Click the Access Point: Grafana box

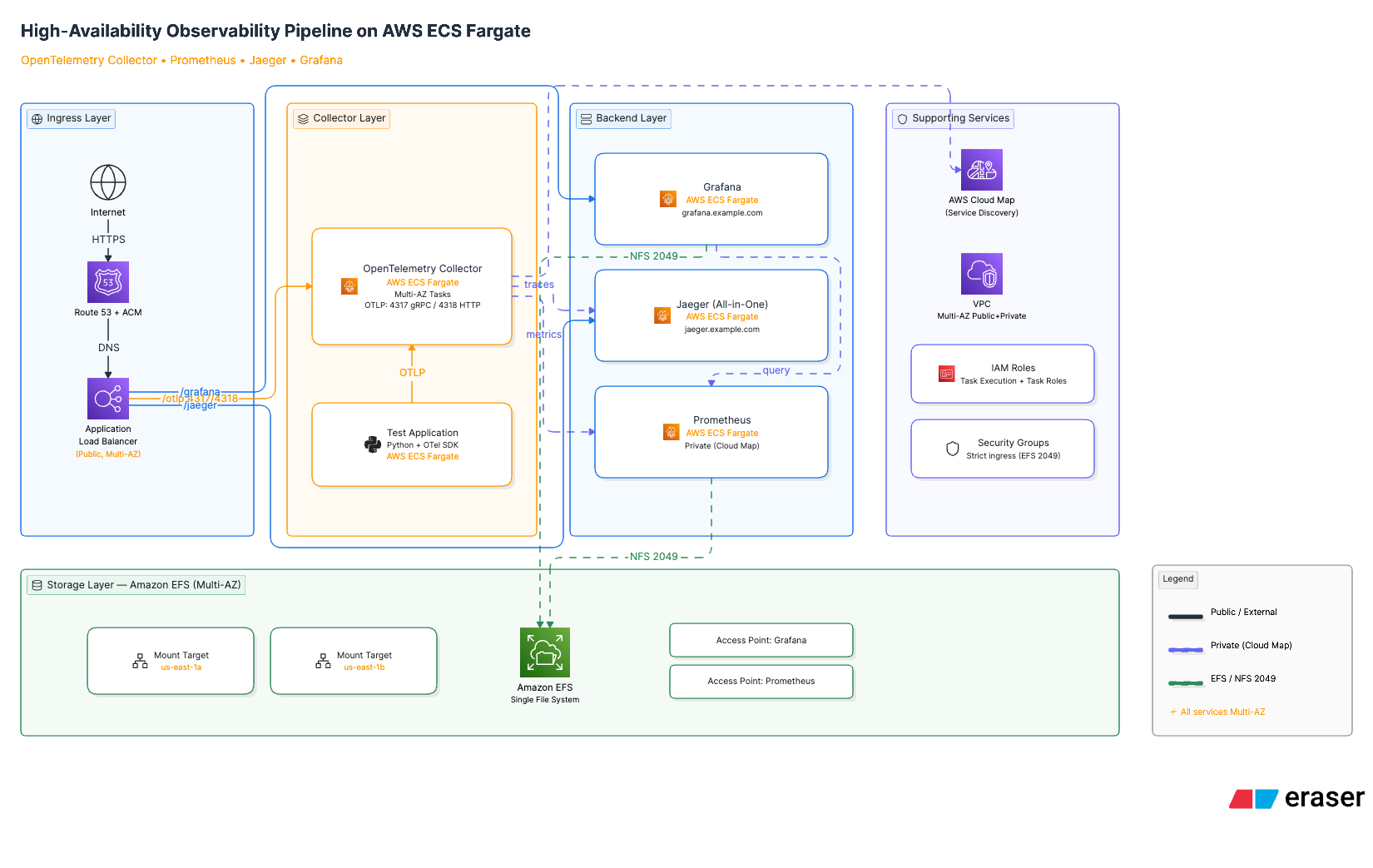point(761,640)
